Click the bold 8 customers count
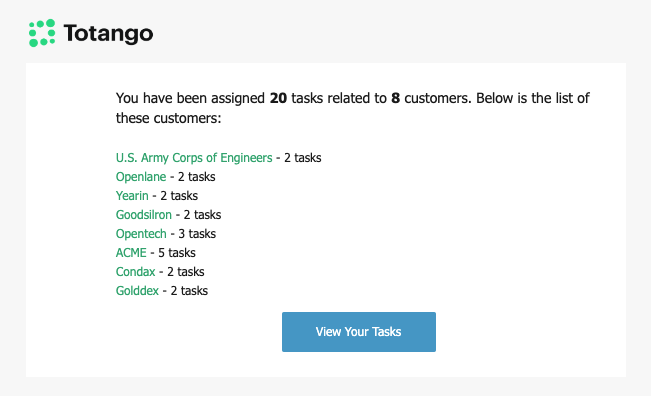 pos(395,98)
